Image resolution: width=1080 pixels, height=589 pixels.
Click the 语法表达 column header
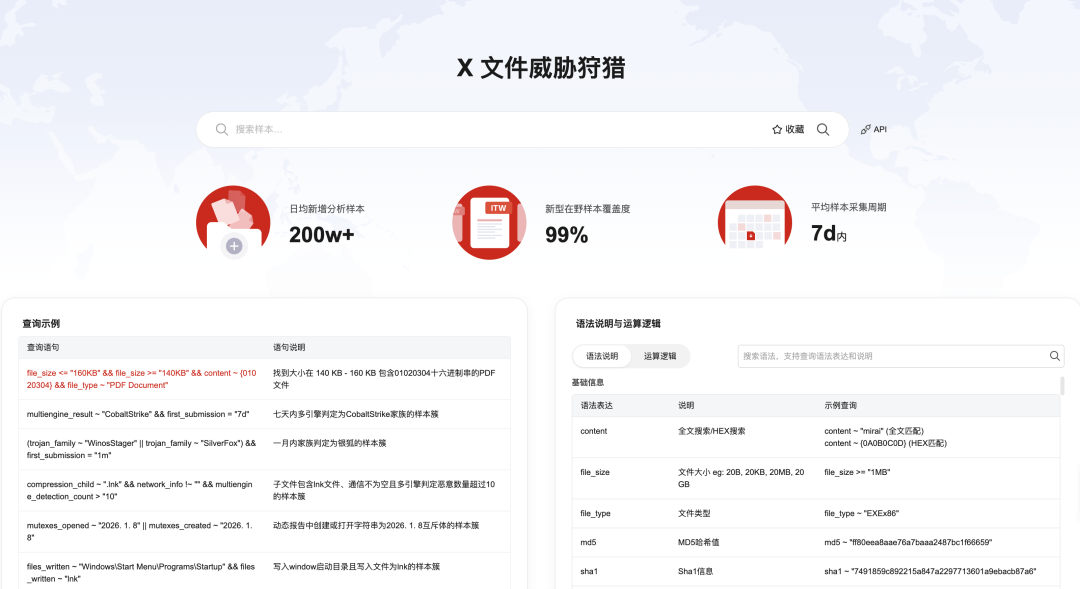[x=596, y=405]
